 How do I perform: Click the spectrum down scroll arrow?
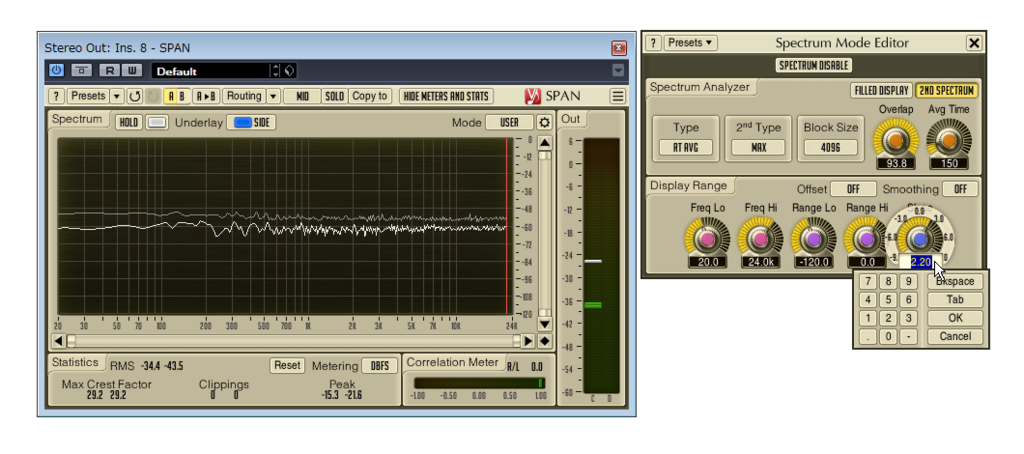545,324
